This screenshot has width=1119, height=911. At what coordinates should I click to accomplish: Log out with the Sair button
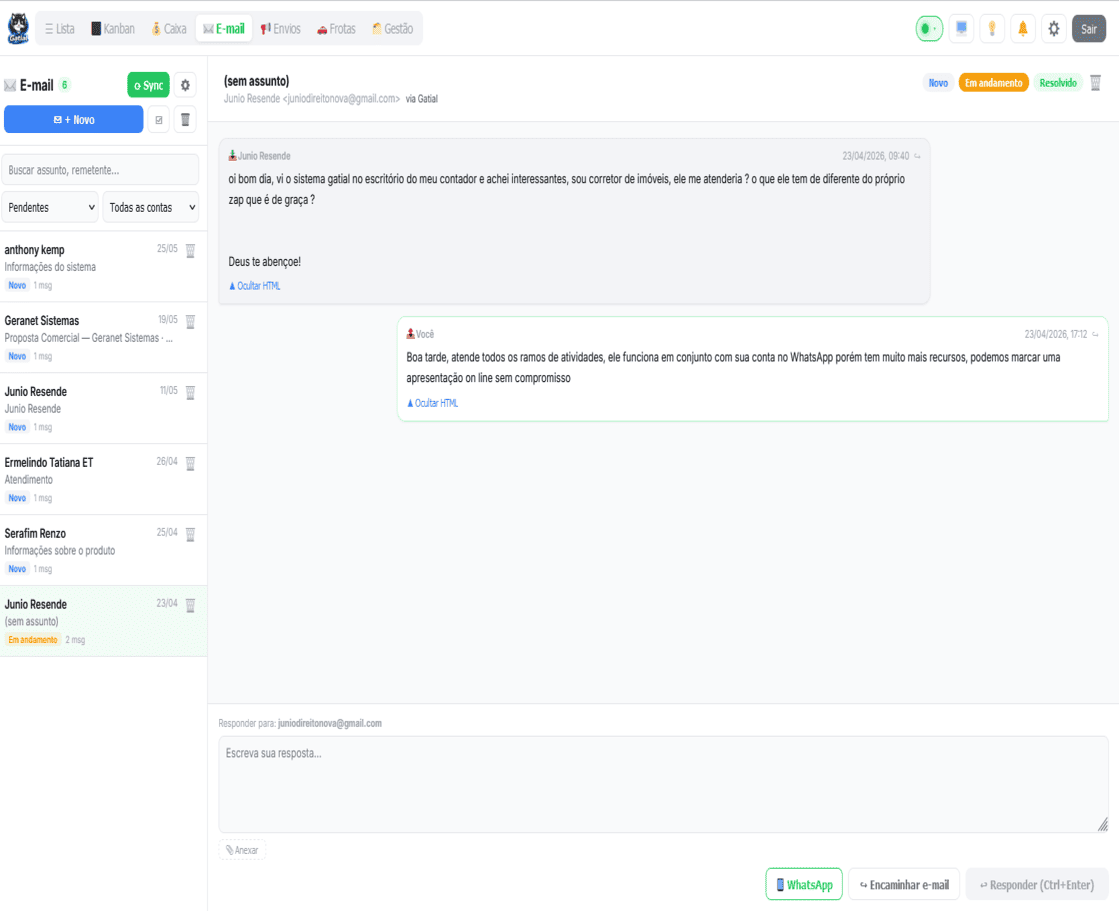click(1088, 29)
